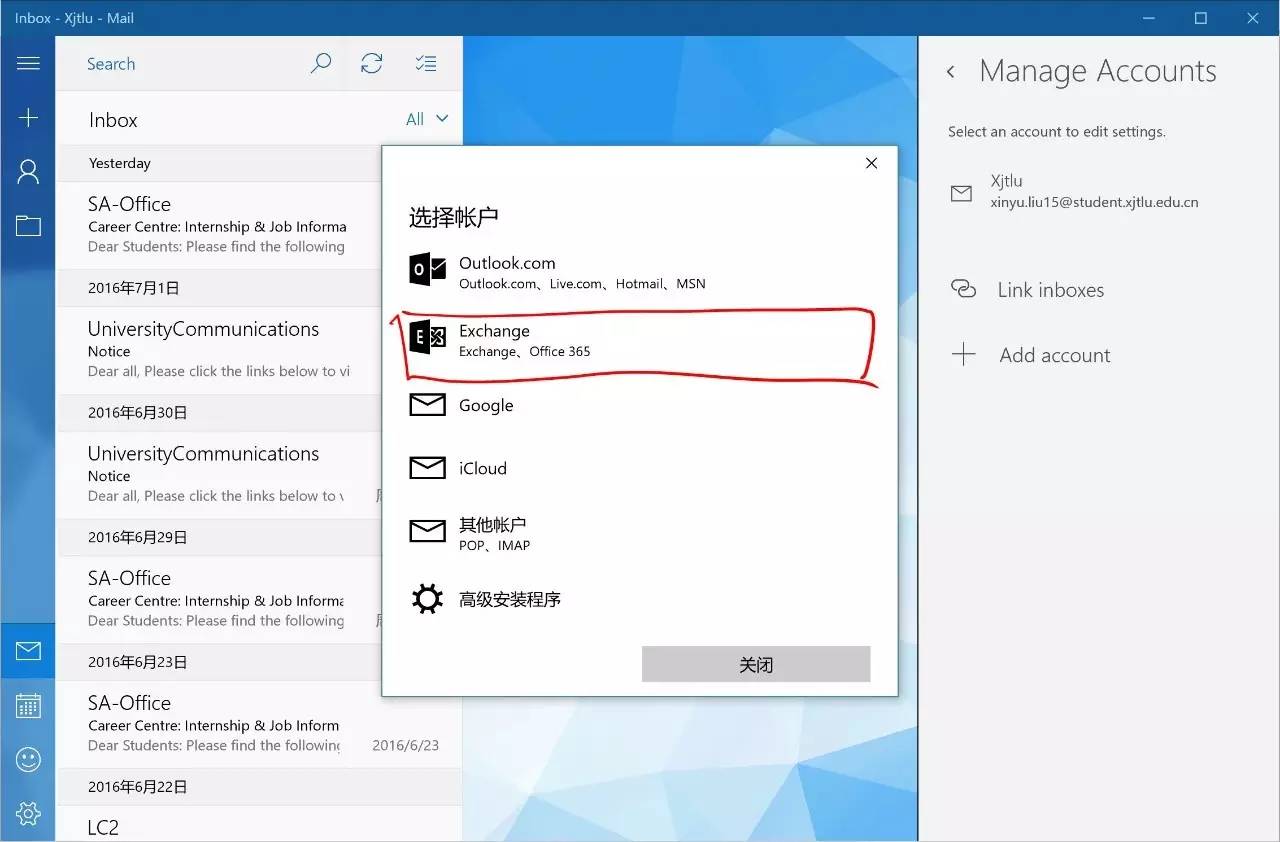Click Link inboxes option
Image resolution: width=1280 pixels, height=842 pixels.
1050,290
